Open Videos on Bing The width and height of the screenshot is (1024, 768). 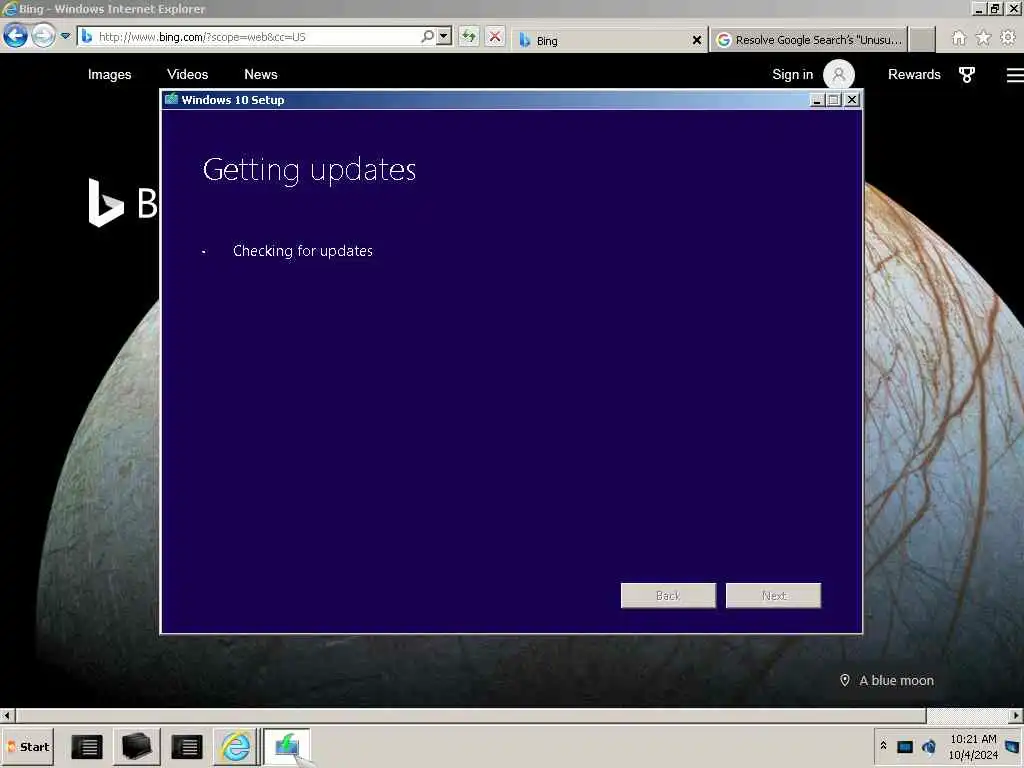(x=187, y=74)
